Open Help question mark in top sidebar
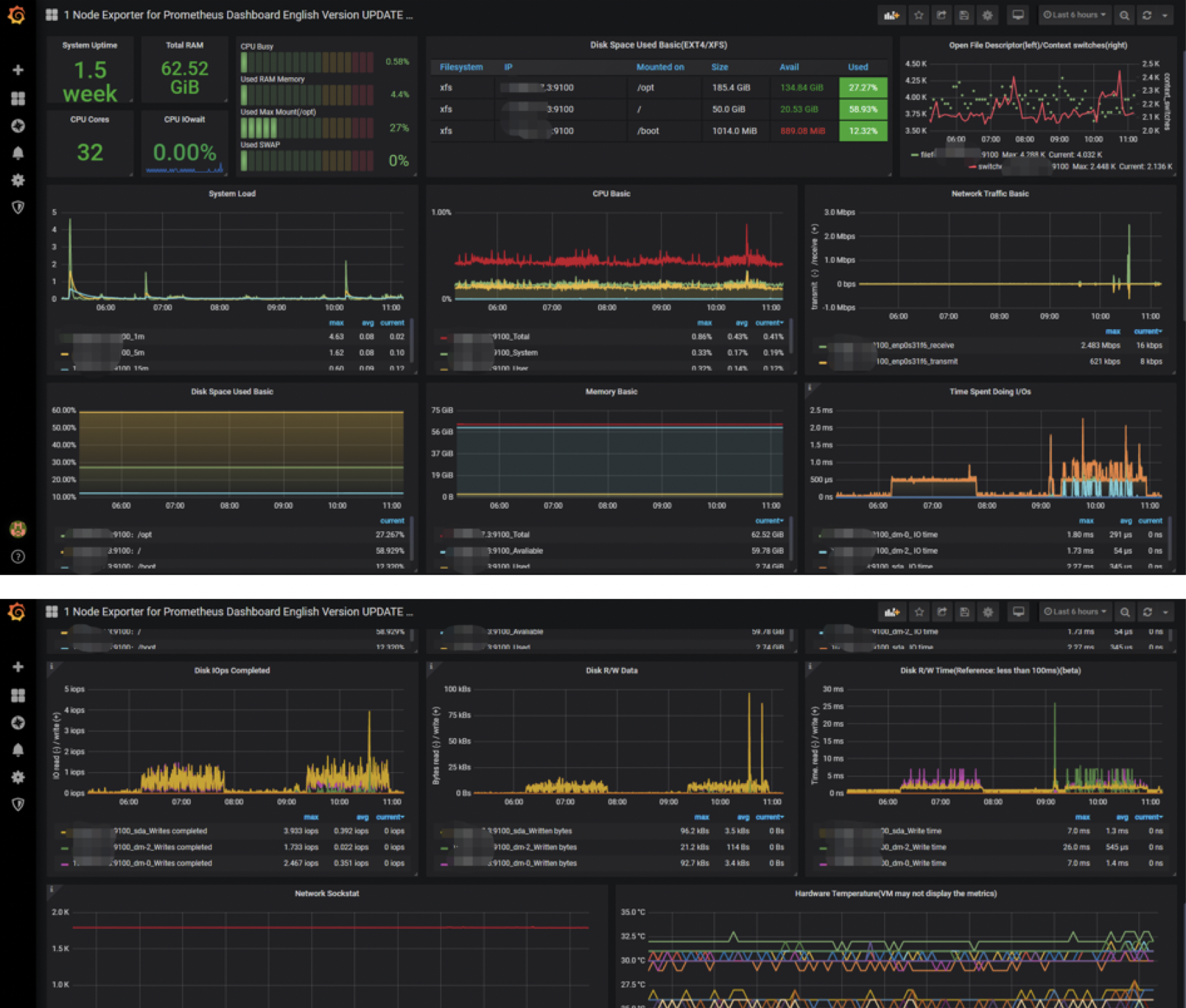The image size is (1186, 1008). point(18,557)
